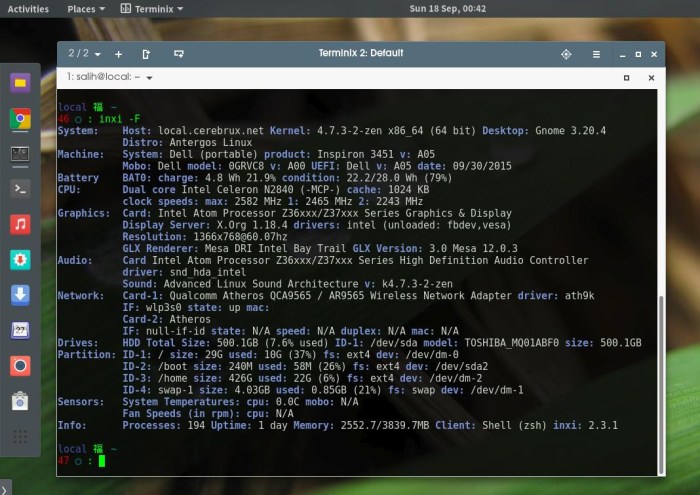Open the calendar app in dock
The height and width of the screenshot is (495, 700).
pos(20,330)
